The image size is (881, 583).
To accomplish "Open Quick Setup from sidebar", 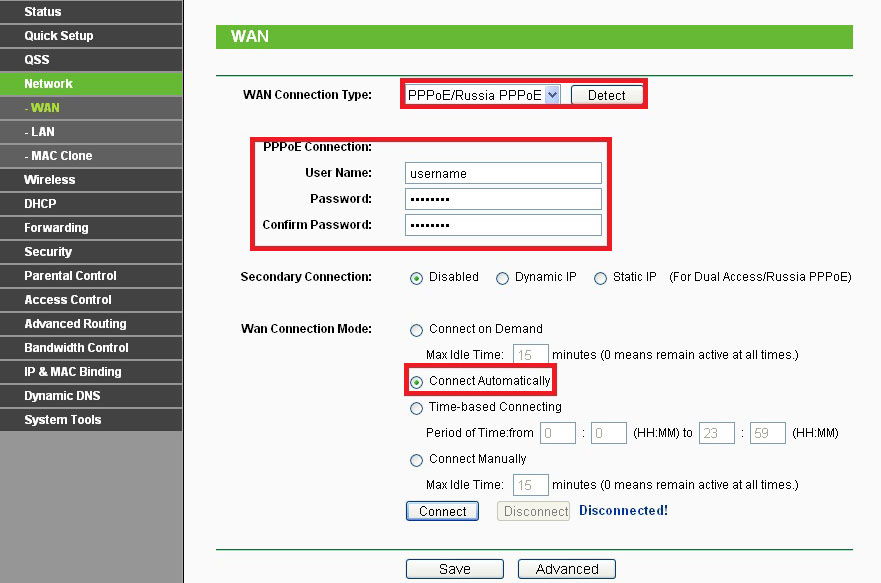I will pyautogui.click(x=91, y=36).
